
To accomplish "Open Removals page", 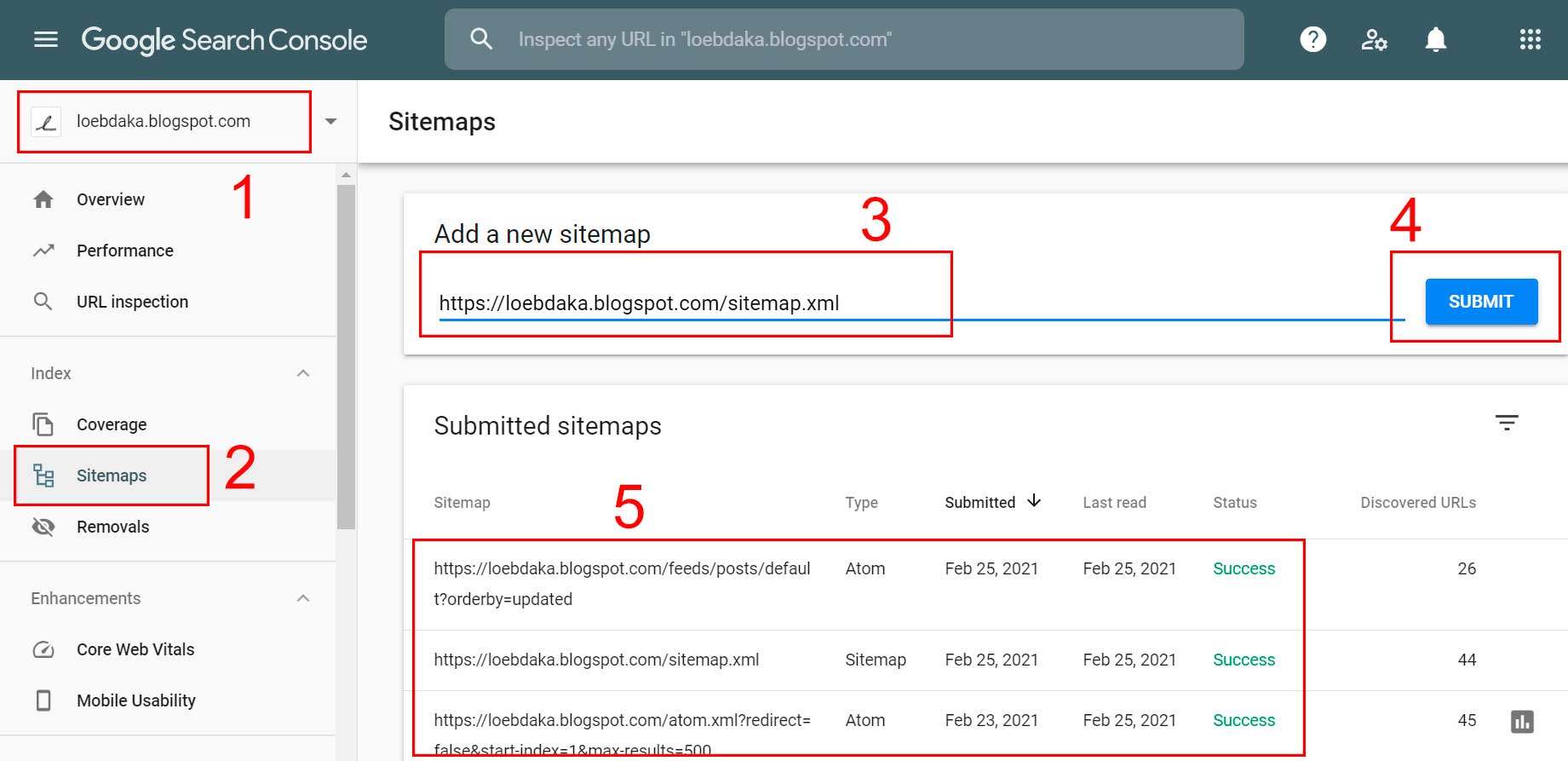I will coord(112,527).
